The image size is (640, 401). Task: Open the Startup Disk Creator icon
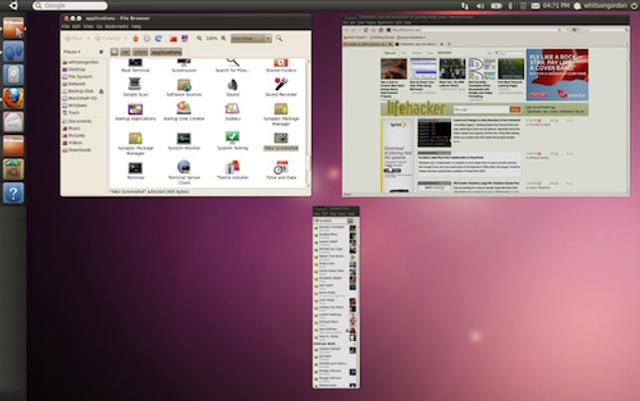[184, 111]
